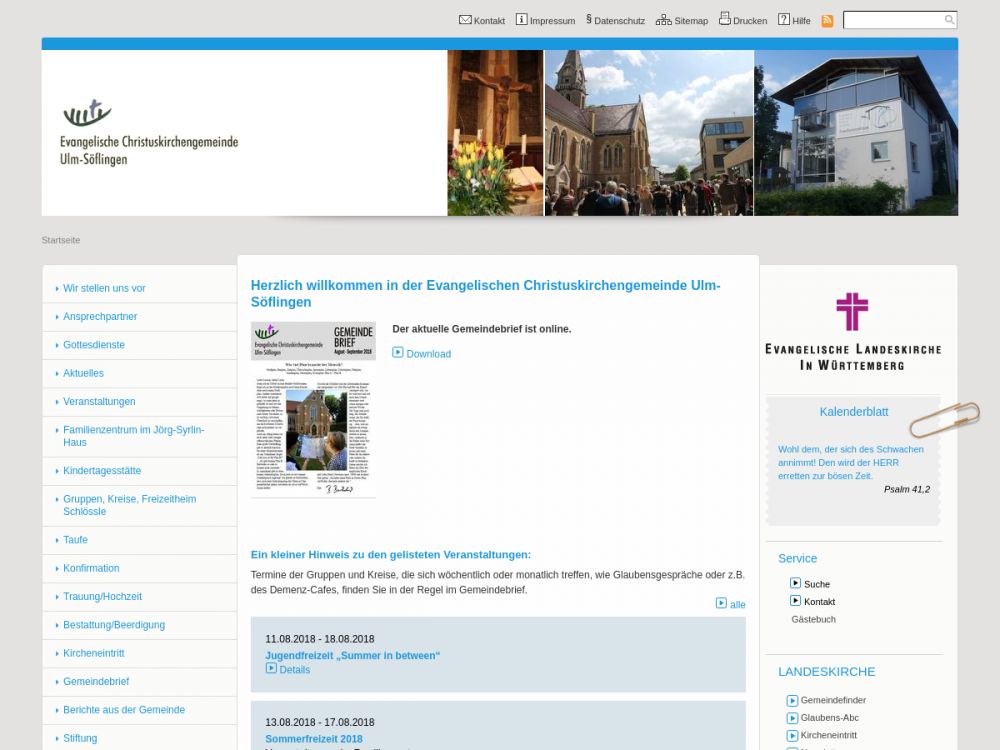
Task: Expand the Kindertagesstätte sidebar section
Action: coord(102,471)
